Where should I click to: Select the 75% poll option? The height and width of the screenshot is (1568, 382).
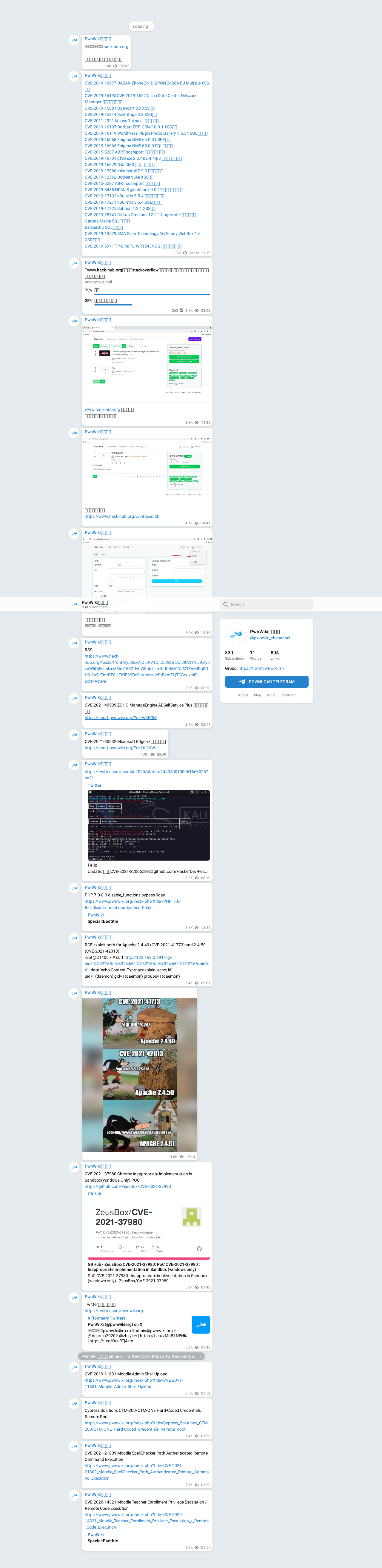click(147, 290)
